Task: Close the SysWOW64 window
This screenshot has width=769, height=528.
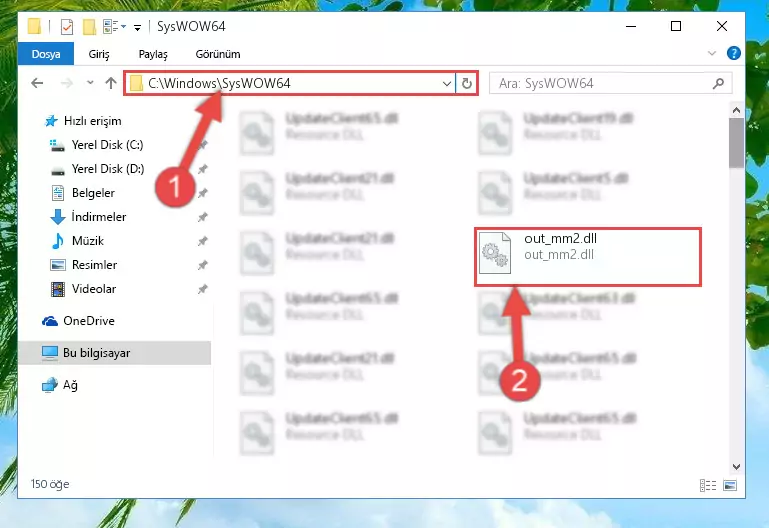Action: pyautogui.click(x=721, y=26)
